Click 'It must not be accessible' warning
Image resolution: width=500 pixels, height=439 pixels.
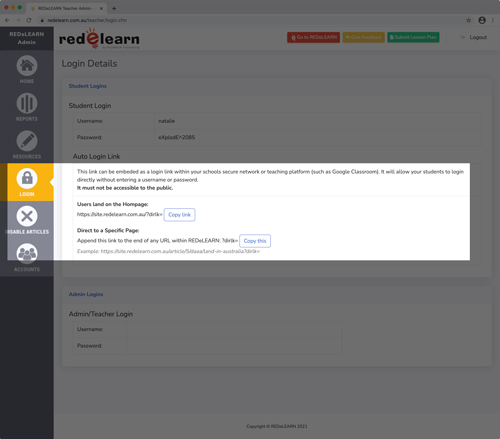pos(125,188)
